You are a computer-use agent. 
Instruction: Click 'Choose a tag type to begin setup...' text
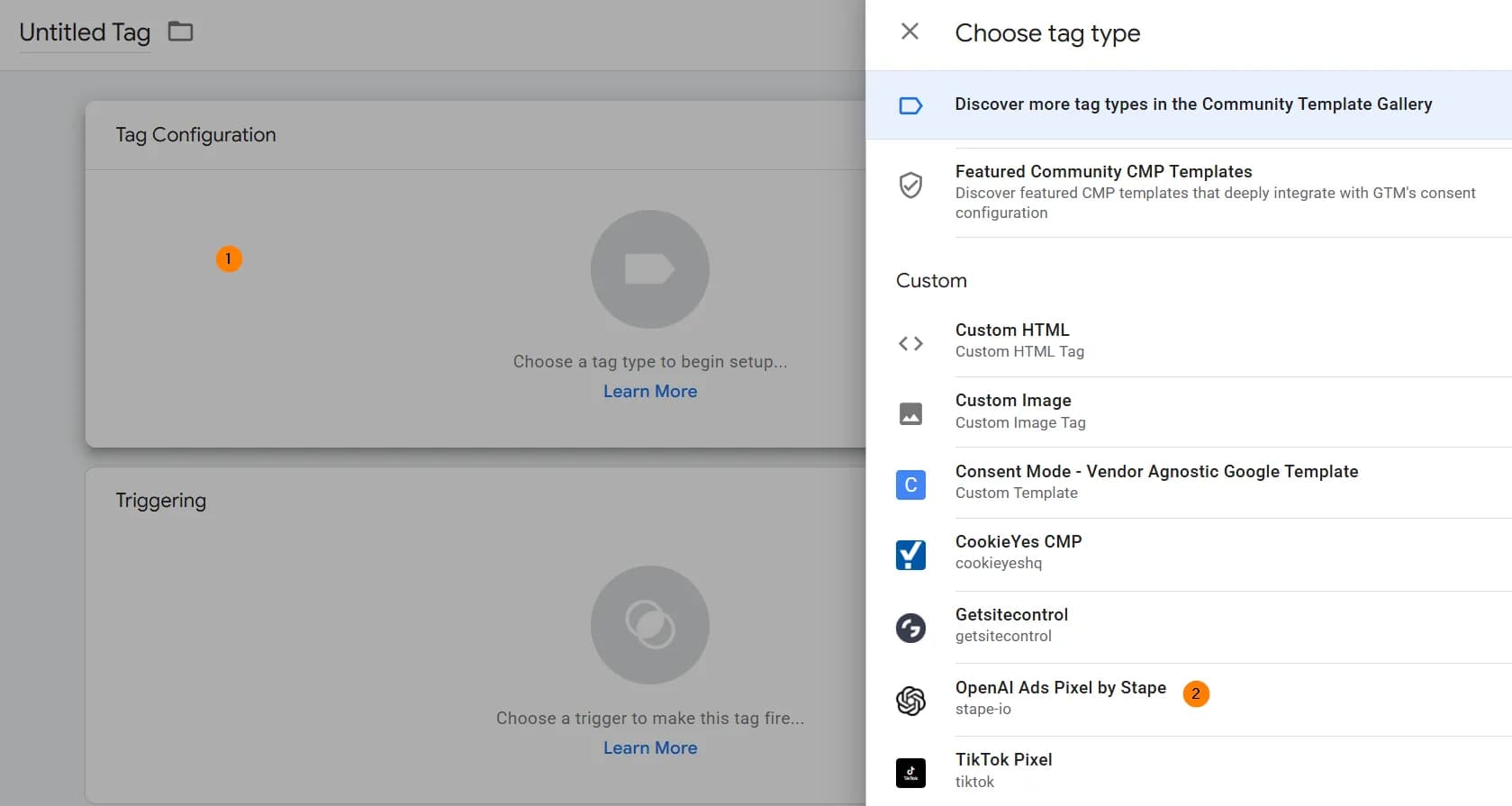[x=650, y=361]
